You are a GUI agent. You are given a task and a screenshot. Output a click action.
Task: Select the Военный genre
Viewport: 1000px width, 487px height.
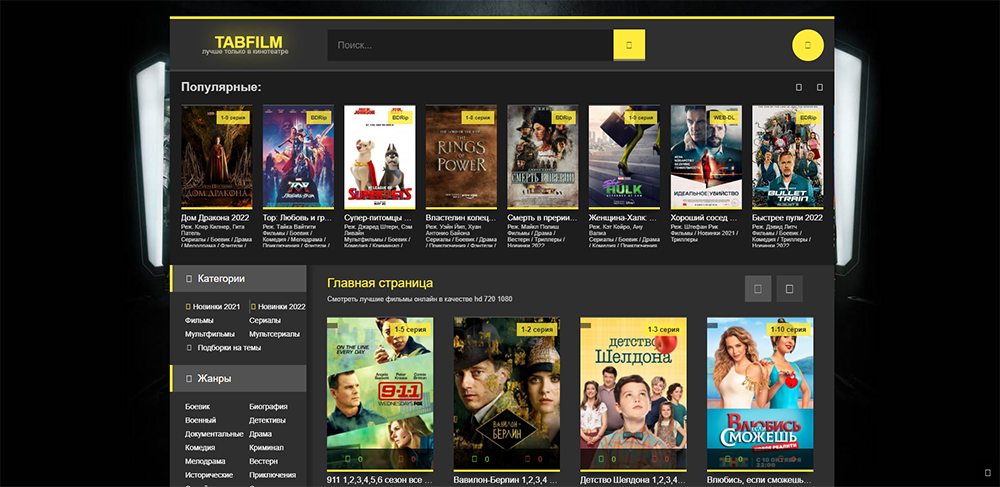coord(200,421)
